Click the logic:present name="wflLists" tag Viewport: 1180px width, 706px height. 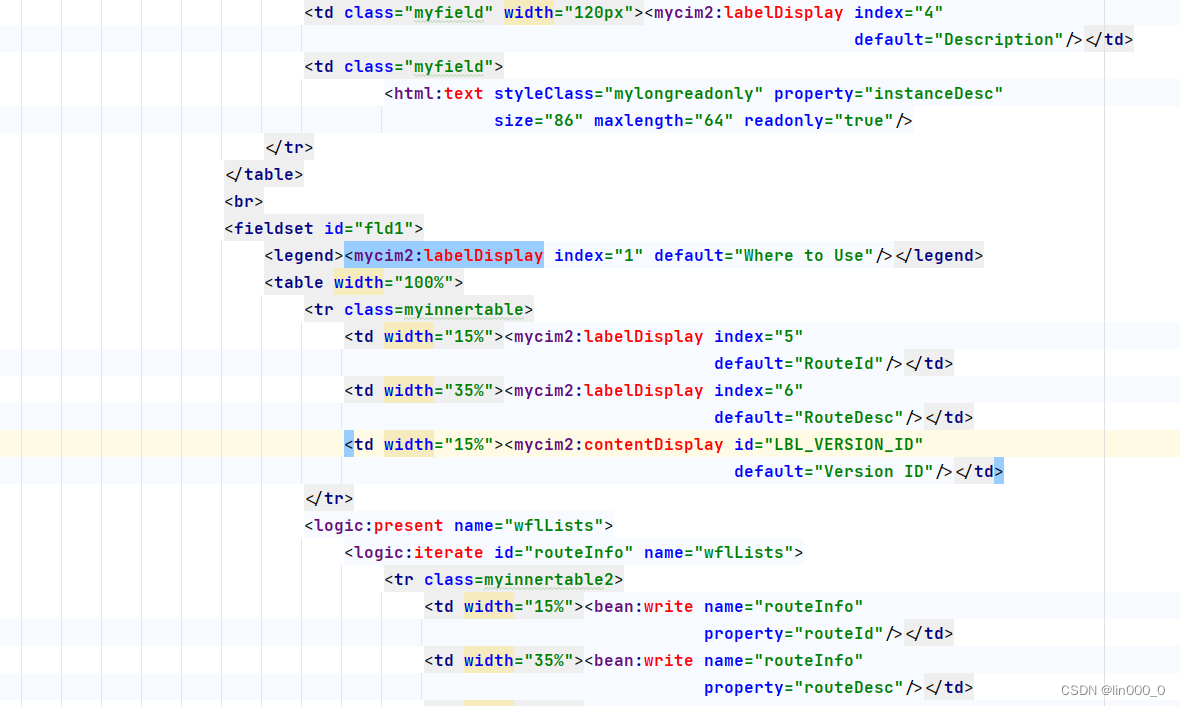(x=459, y=525)
